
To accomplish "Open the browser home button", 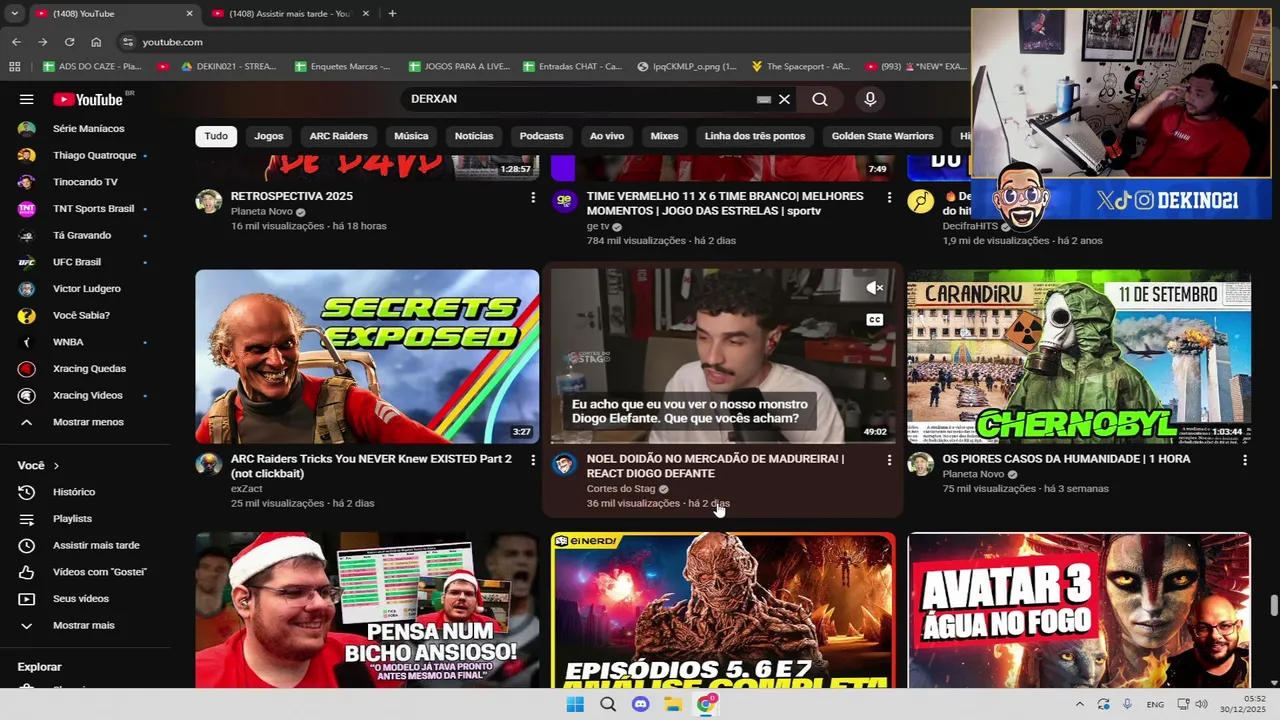I will 96,42.
